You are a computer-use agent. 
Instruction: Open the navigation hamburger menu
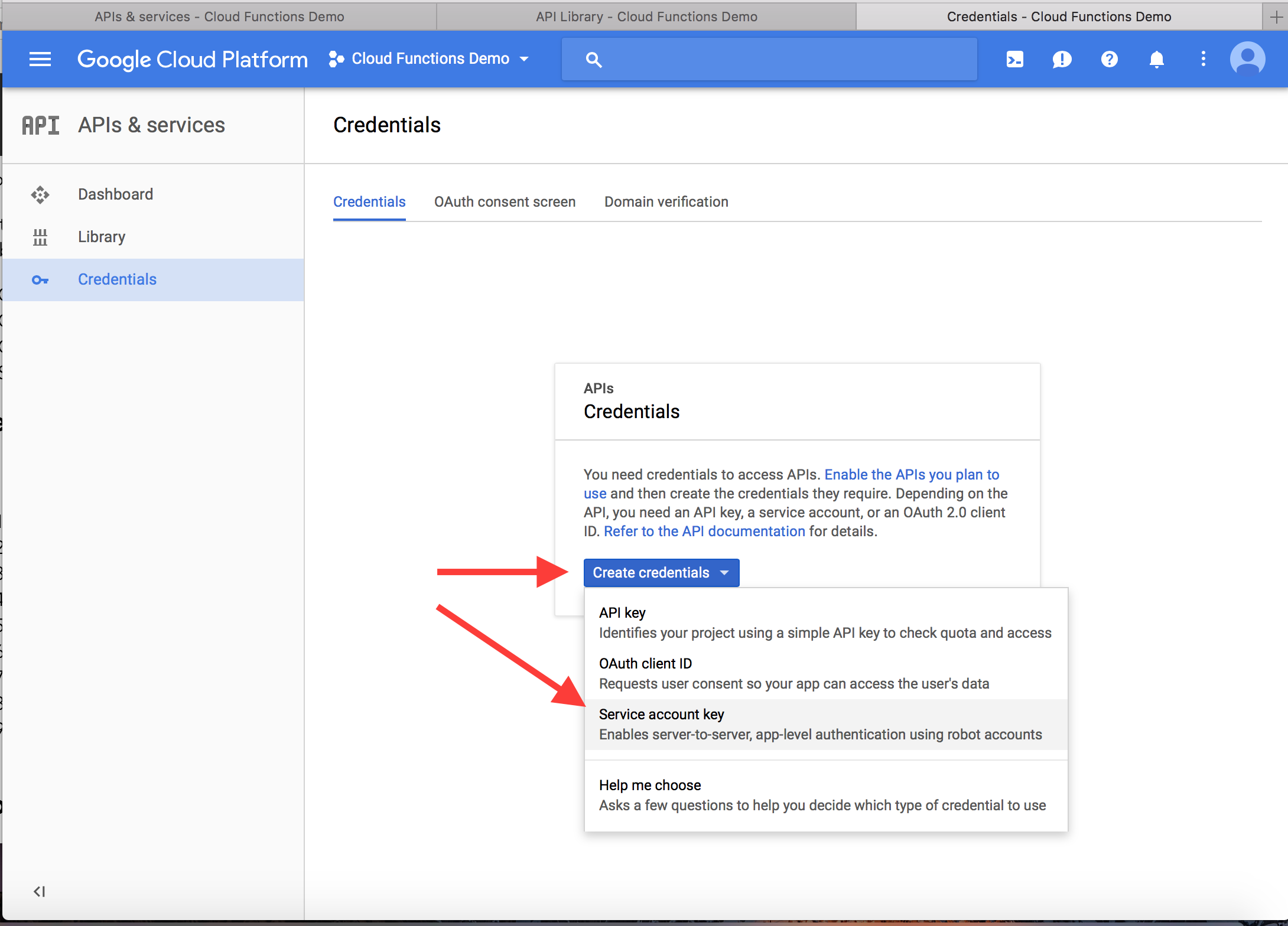40,59
